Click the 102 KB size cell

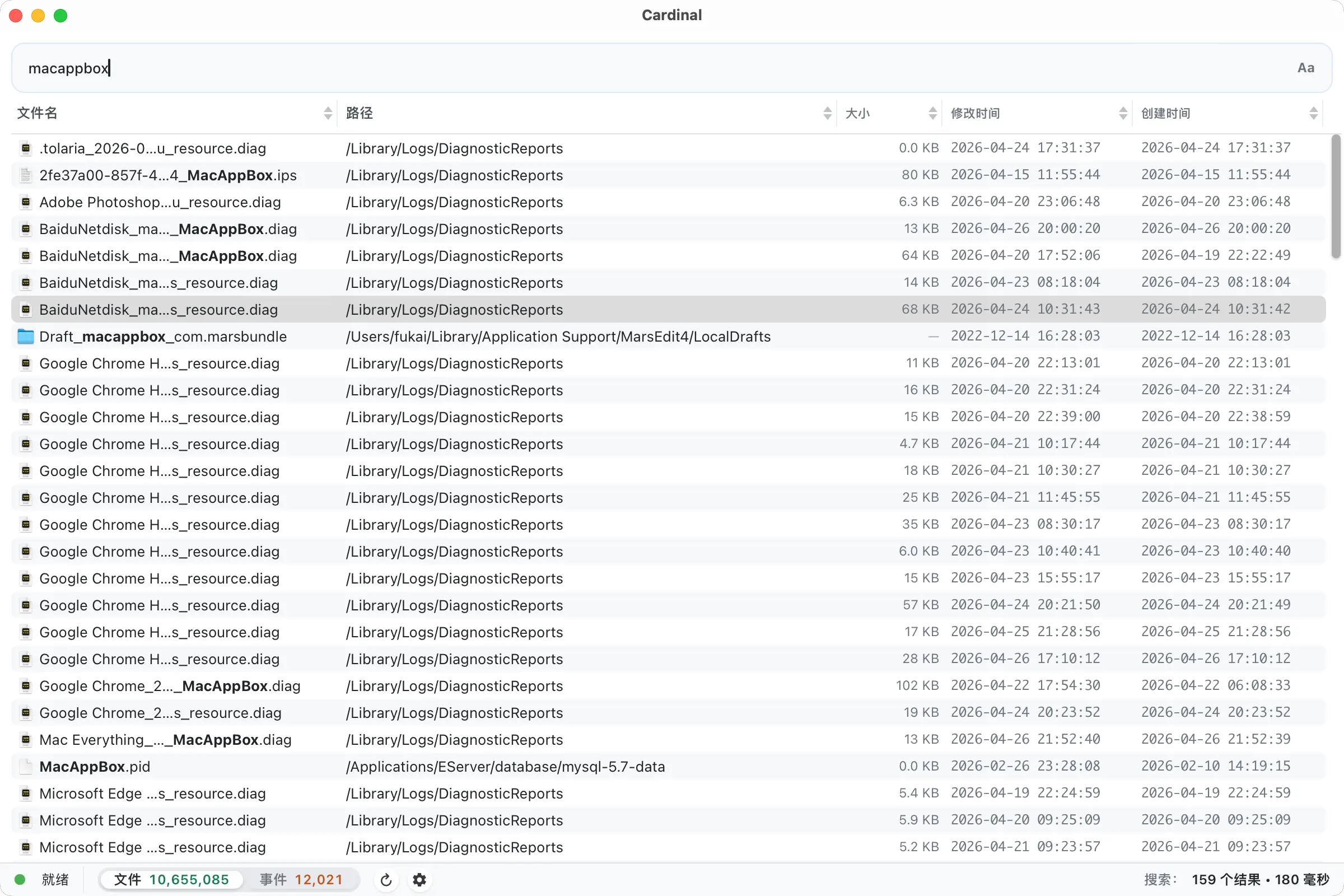click(917, 685)
